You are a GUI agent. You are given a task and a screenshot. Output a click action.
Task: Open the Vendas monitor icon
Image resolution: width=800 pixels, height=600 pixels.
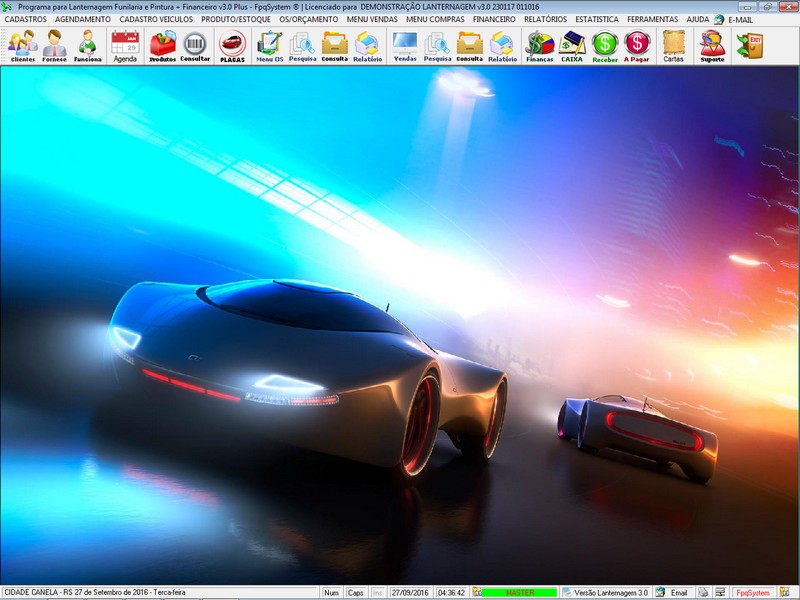[405, 46]
